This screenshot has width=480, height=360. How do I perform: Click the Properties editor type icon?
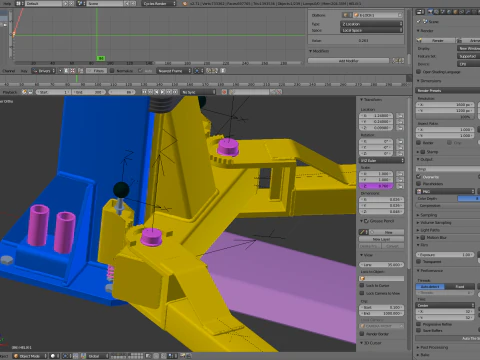[x=420, y=12]
